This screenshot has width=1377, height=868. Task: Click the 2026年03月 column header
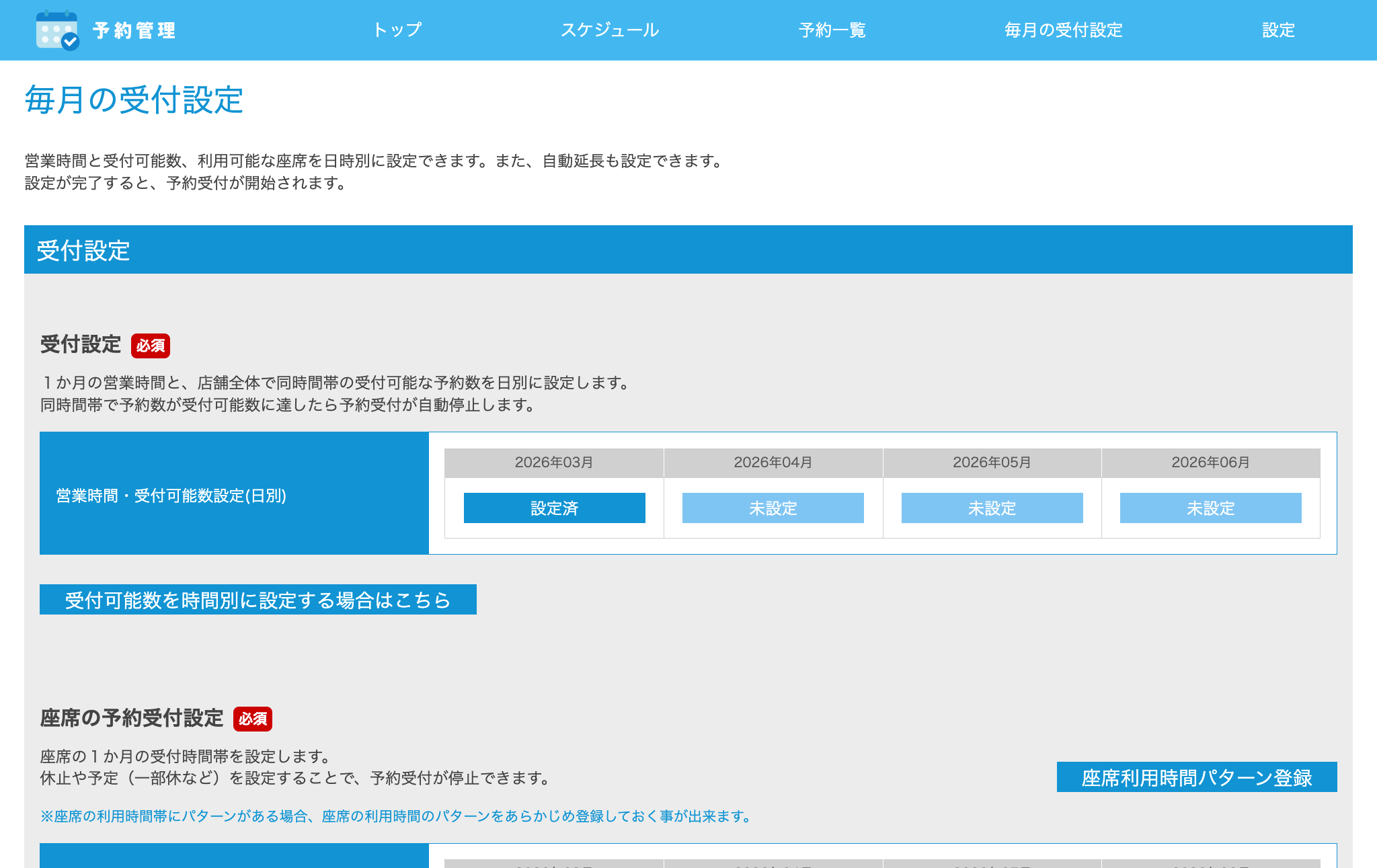point(554,462)
